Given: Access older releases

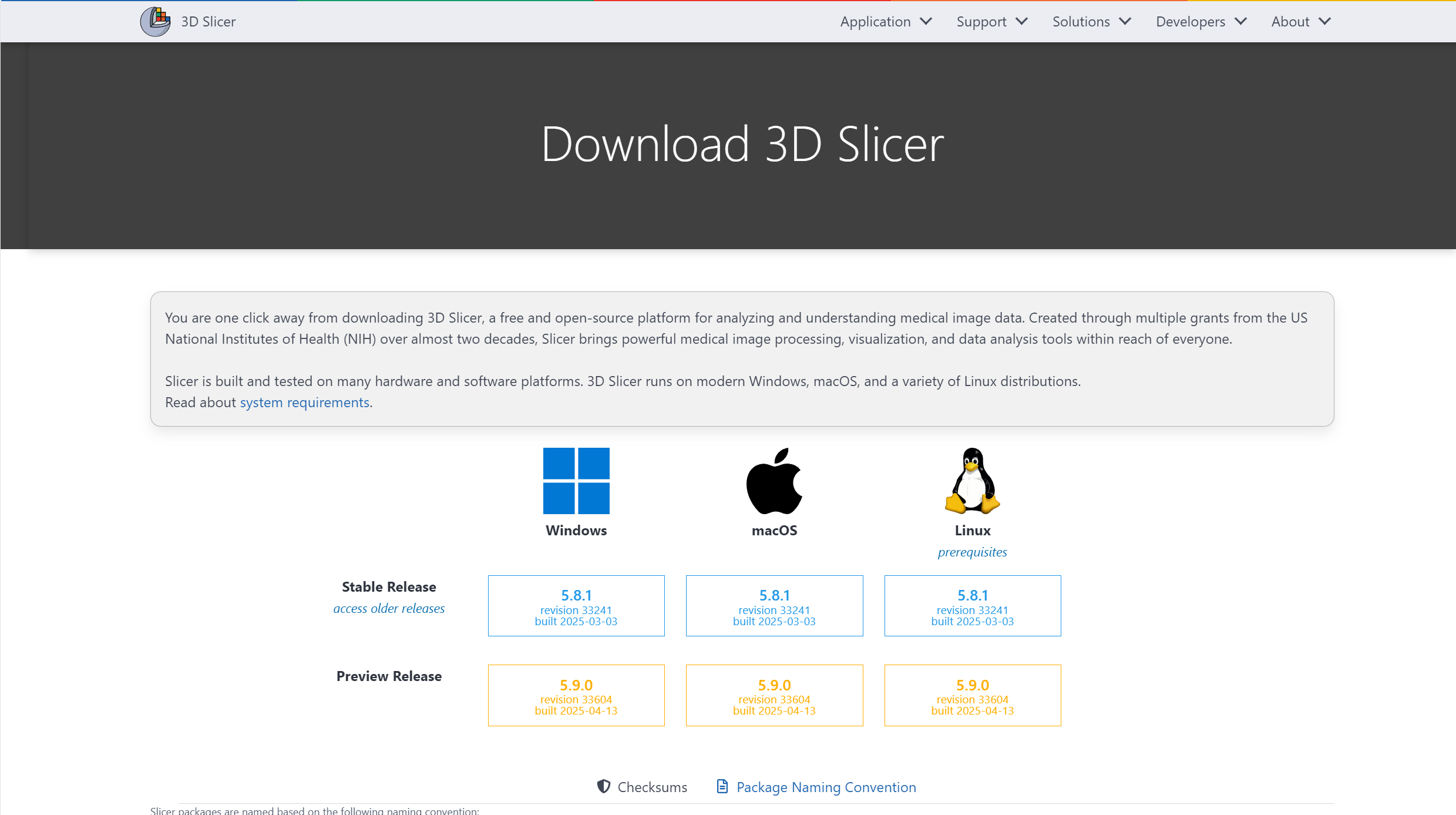Looking at the screenshot, I should coord(388,608).
